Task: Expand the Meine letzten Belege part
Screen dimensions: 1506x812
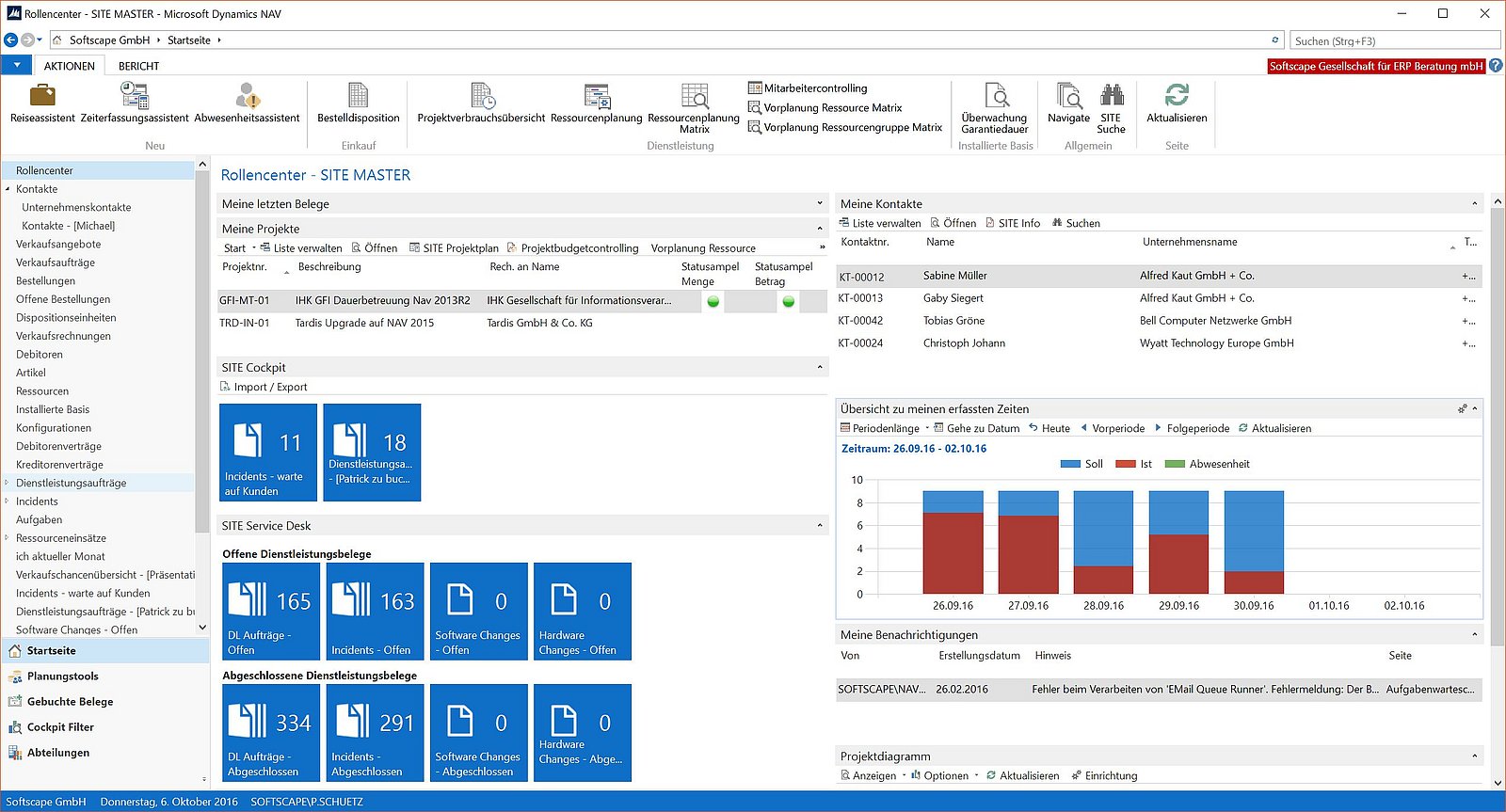Action: point(820,203)
